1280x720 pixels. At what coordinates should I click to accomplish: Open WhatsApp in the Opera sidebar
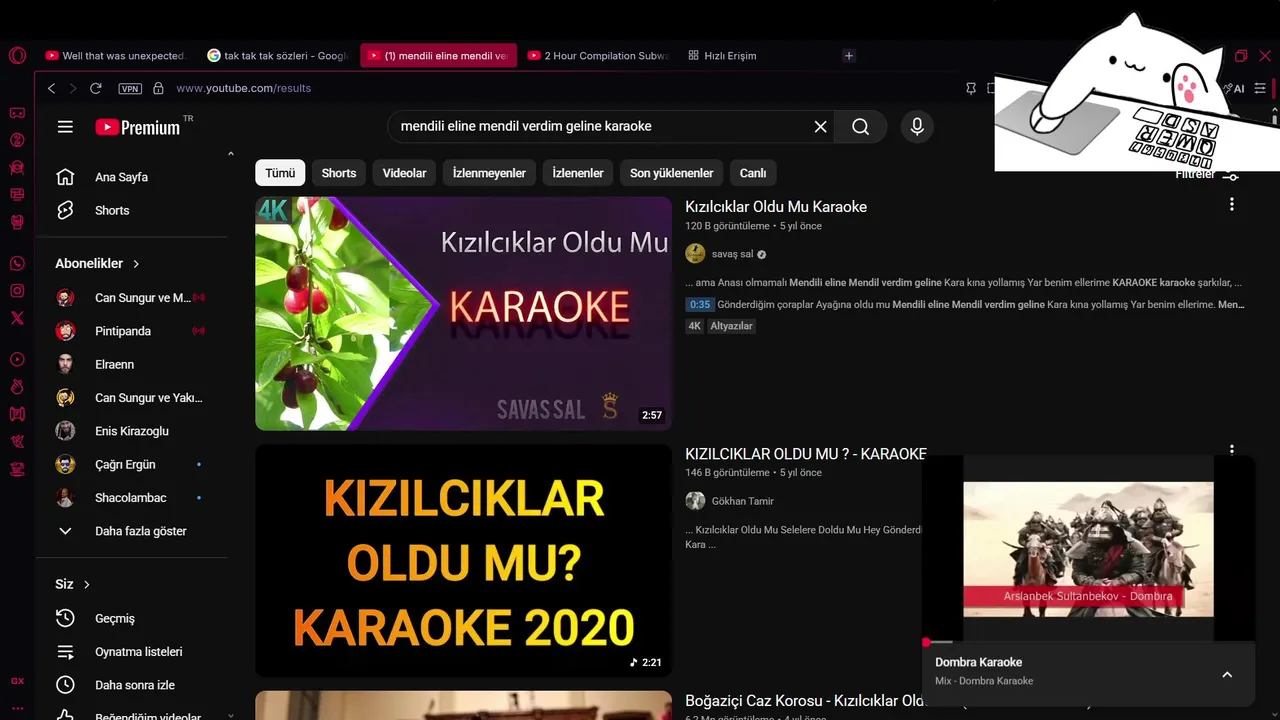(x=17, y=264)
